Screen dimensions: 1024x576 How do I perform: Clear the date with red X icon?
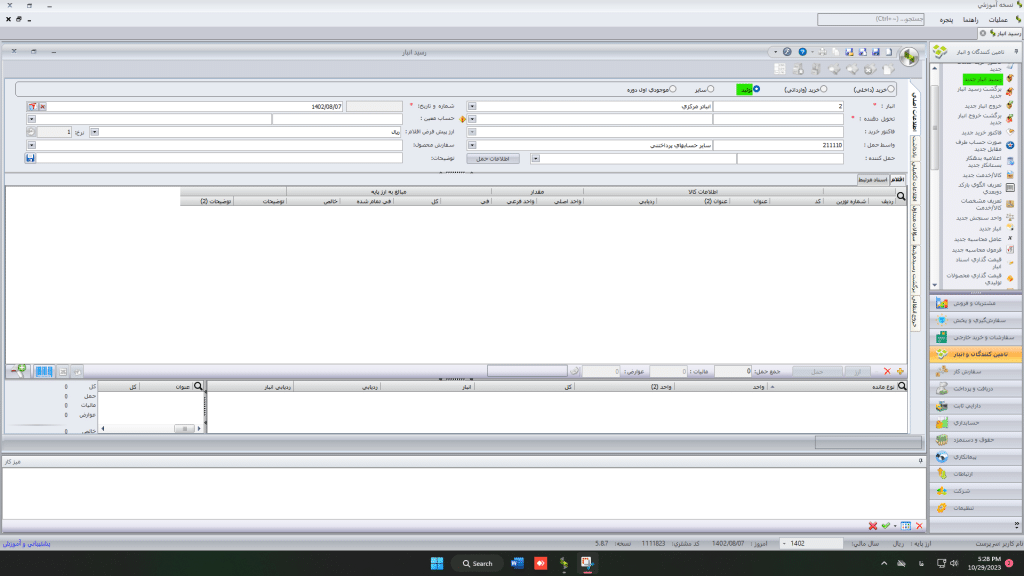coord(42,106)
